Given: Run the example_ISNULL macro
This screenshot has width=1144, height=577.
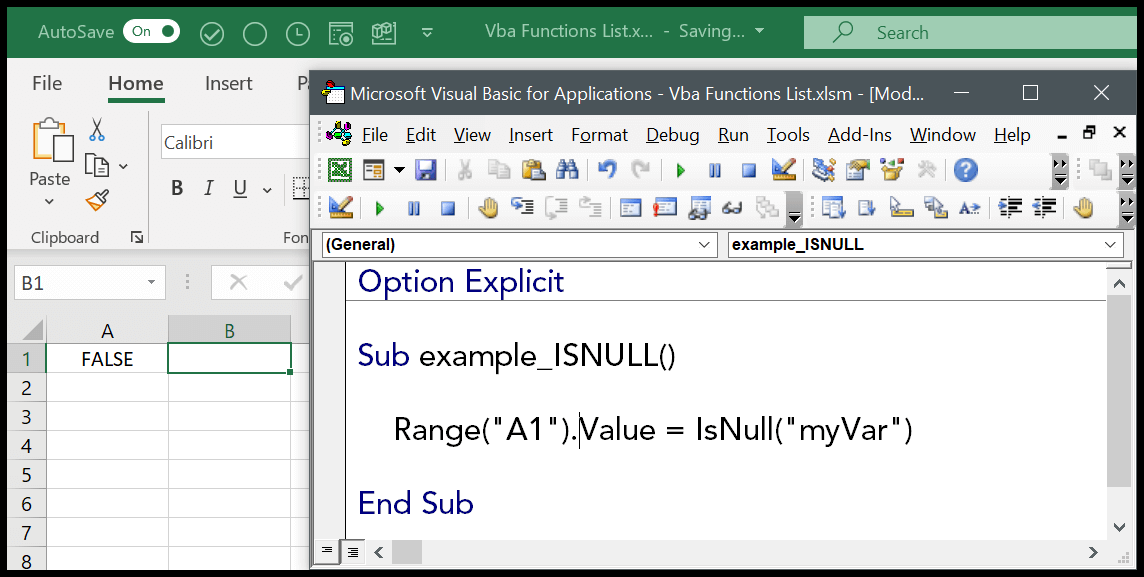Looking at the screenshot, I should click(x=679, y=170).
